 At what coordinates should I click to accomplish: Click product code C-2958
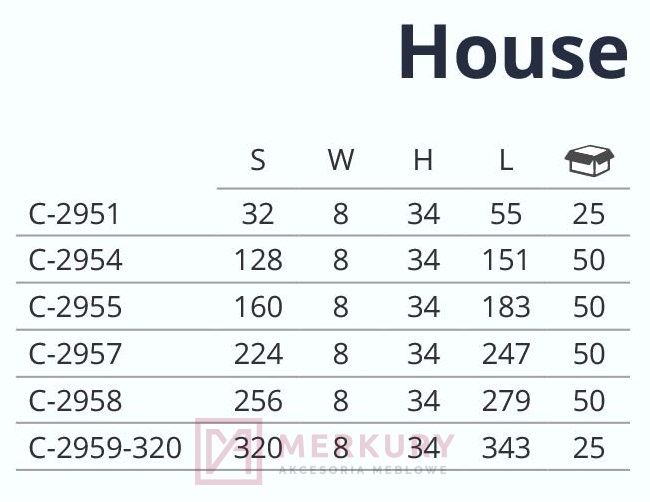tap(76, 401)
